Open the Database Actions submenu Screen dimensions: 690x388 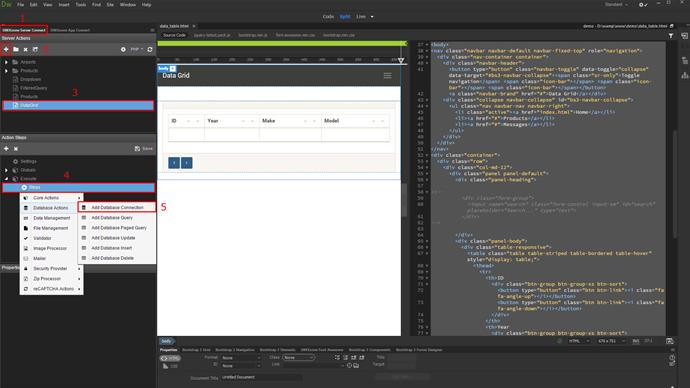51,208
